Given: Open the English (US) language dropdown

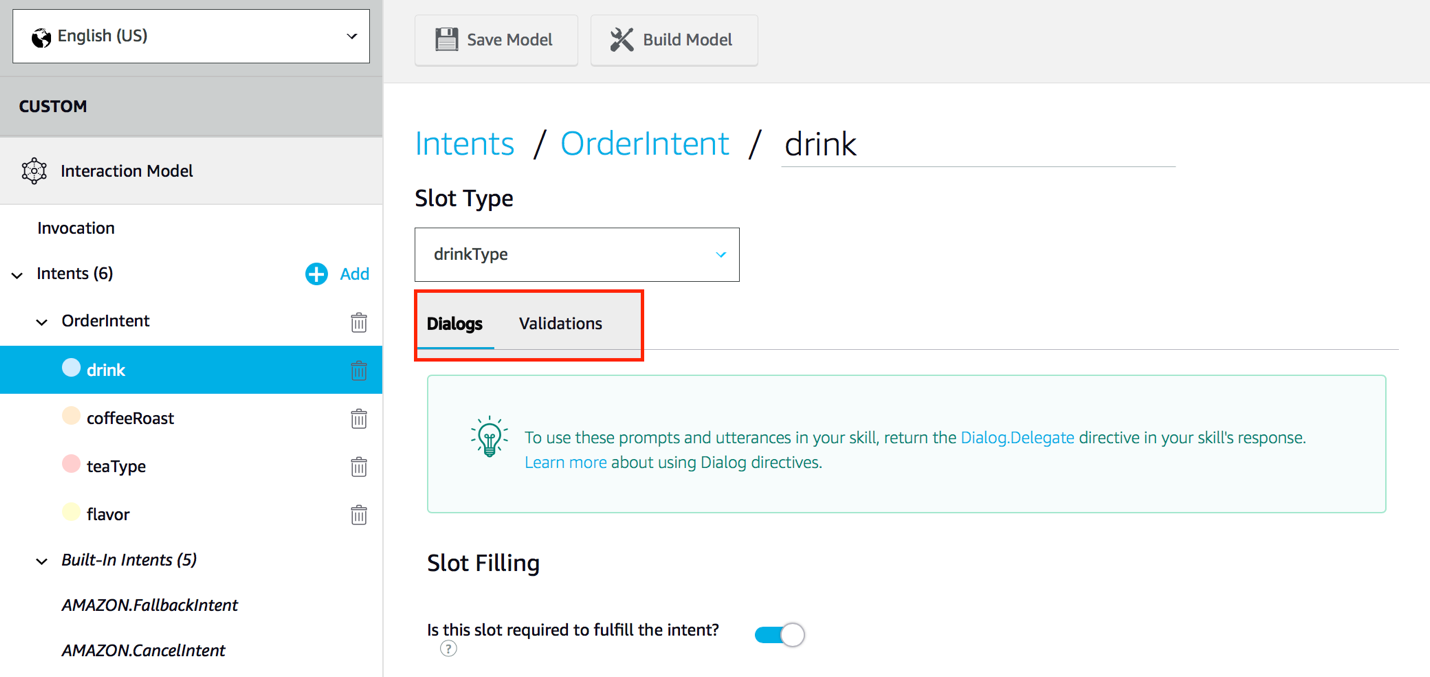Looking at the screenshot, I should click(x=191, y=36).
